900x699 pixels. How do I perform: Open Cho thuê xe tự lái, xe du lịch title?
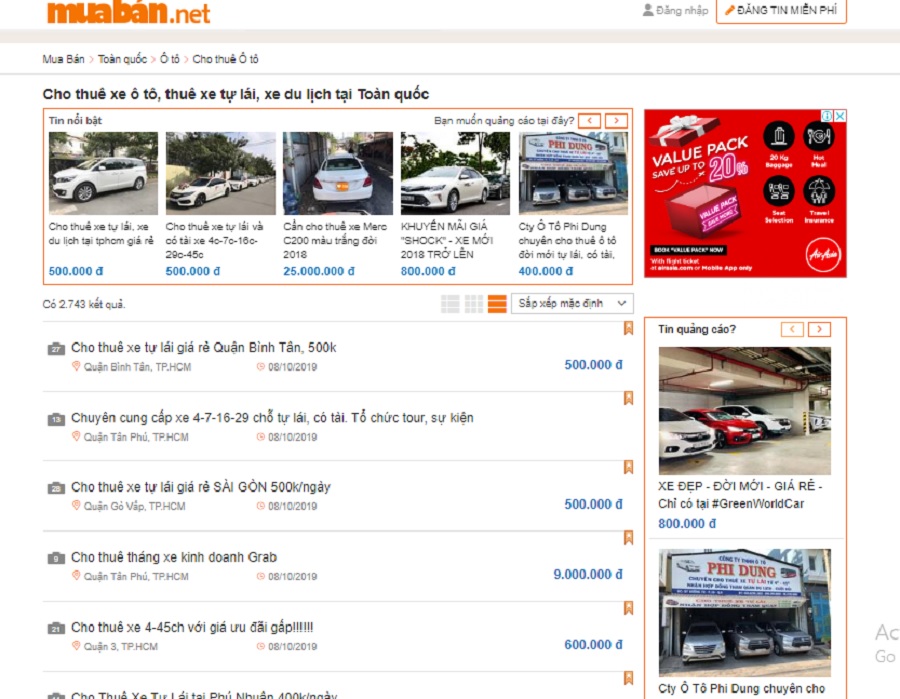tap(102, 234)
